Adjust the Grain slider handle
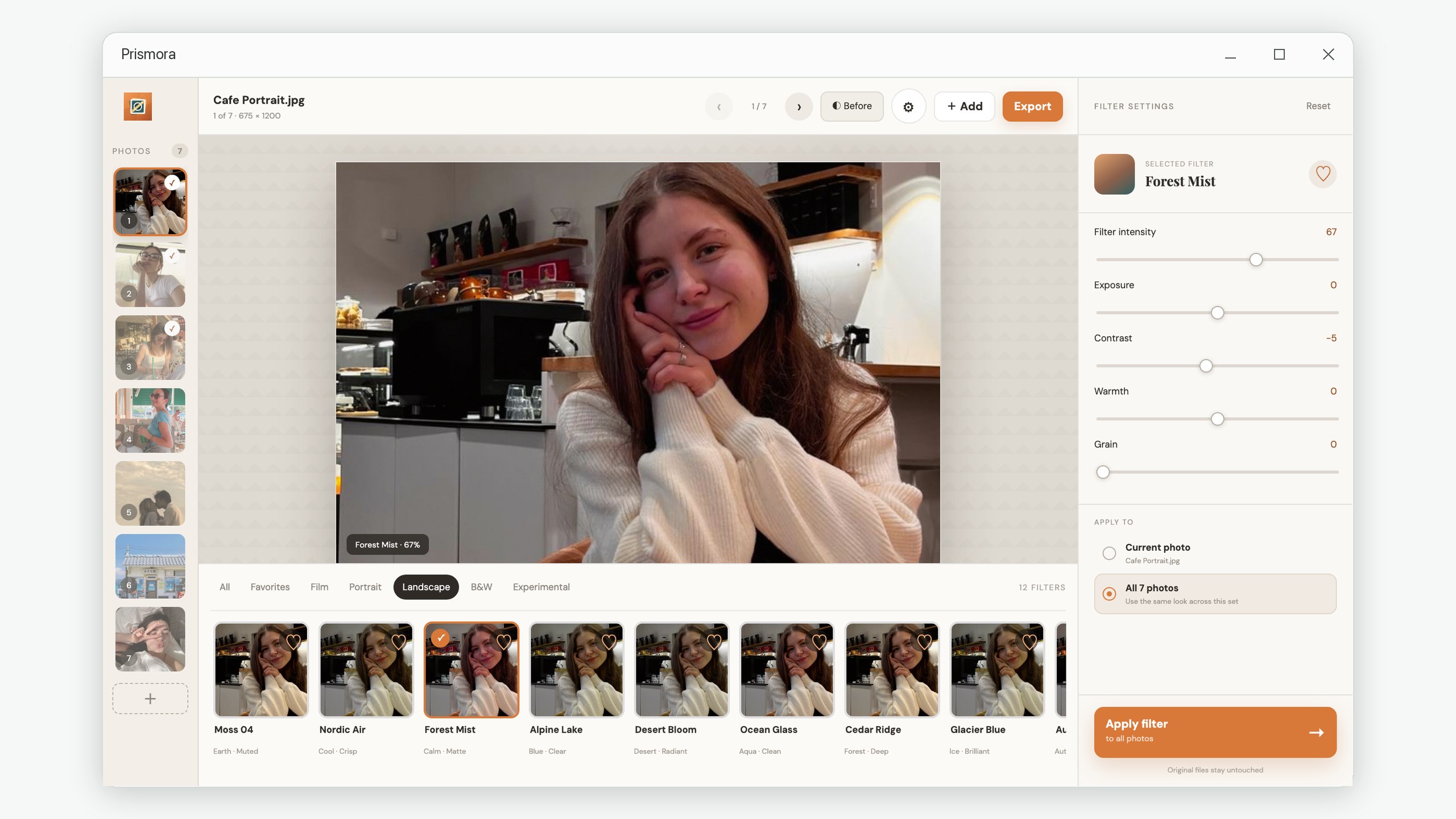 (x=1103, y=472)
